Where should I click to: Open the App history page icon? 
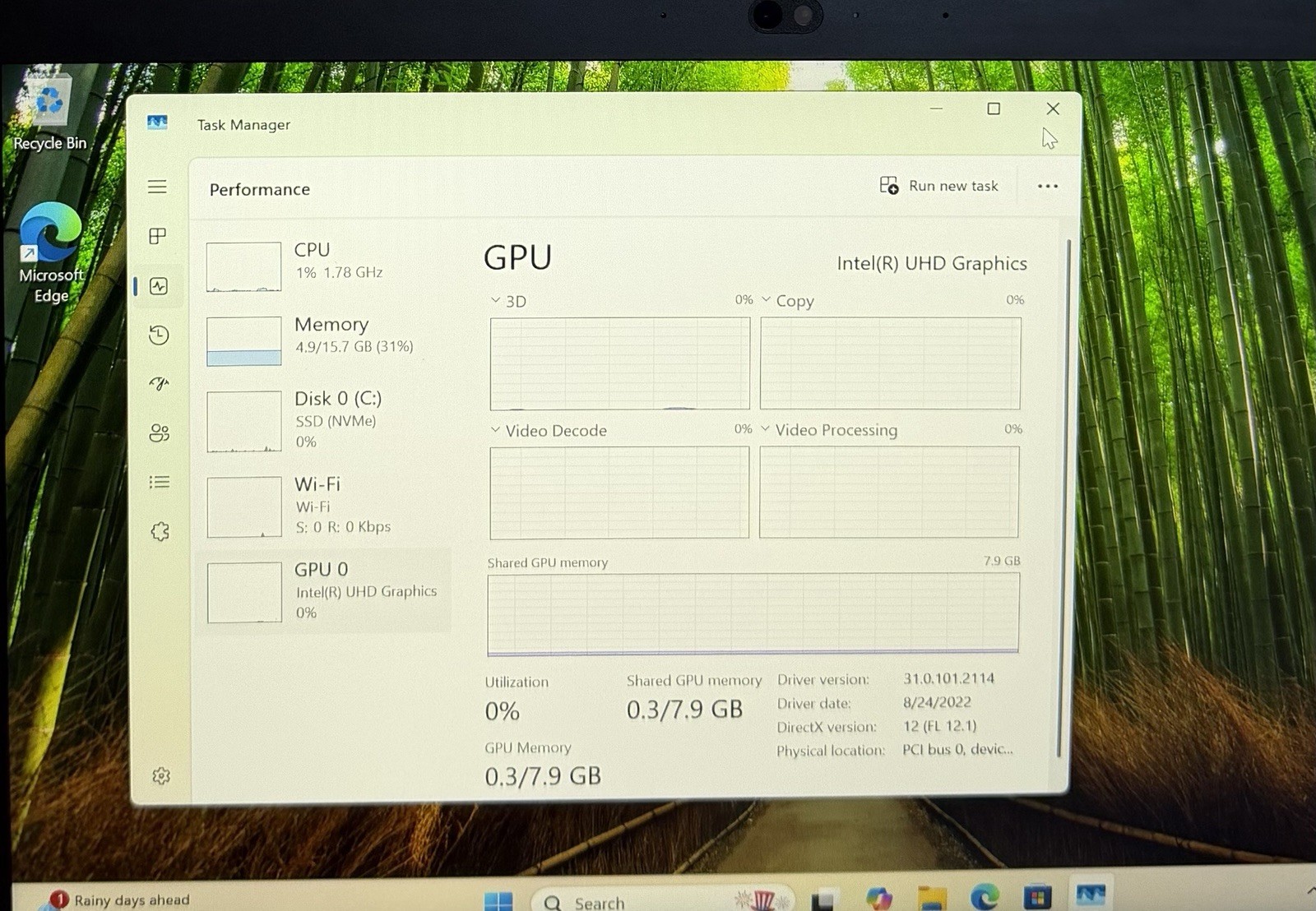point(159,335)
